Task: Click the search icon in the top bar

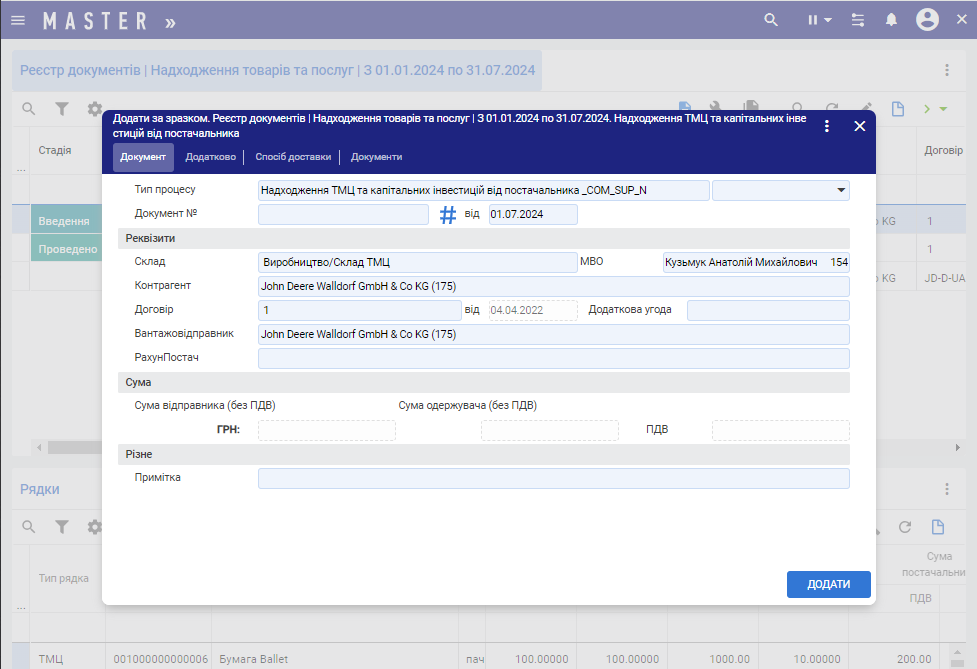Action: pyautogui.click(x=771, y=20)
